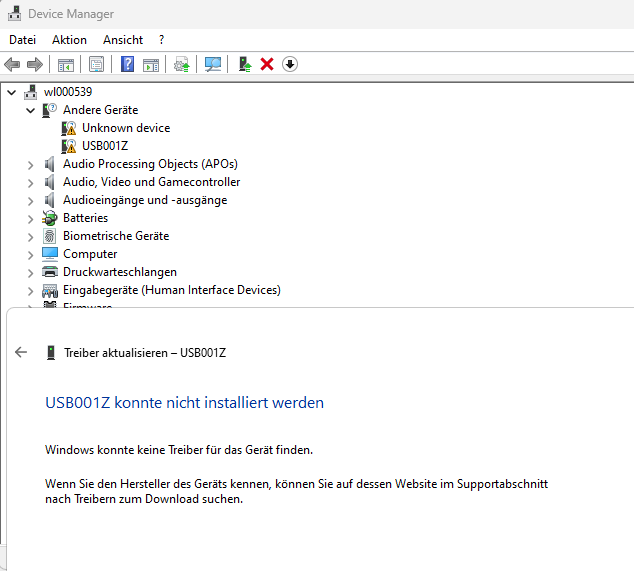Image resolution: width=634 pixels, height=571 pixels.
Task: Click the Druckwarteschlangen printer icon
Action: click(x=50, y=272)
